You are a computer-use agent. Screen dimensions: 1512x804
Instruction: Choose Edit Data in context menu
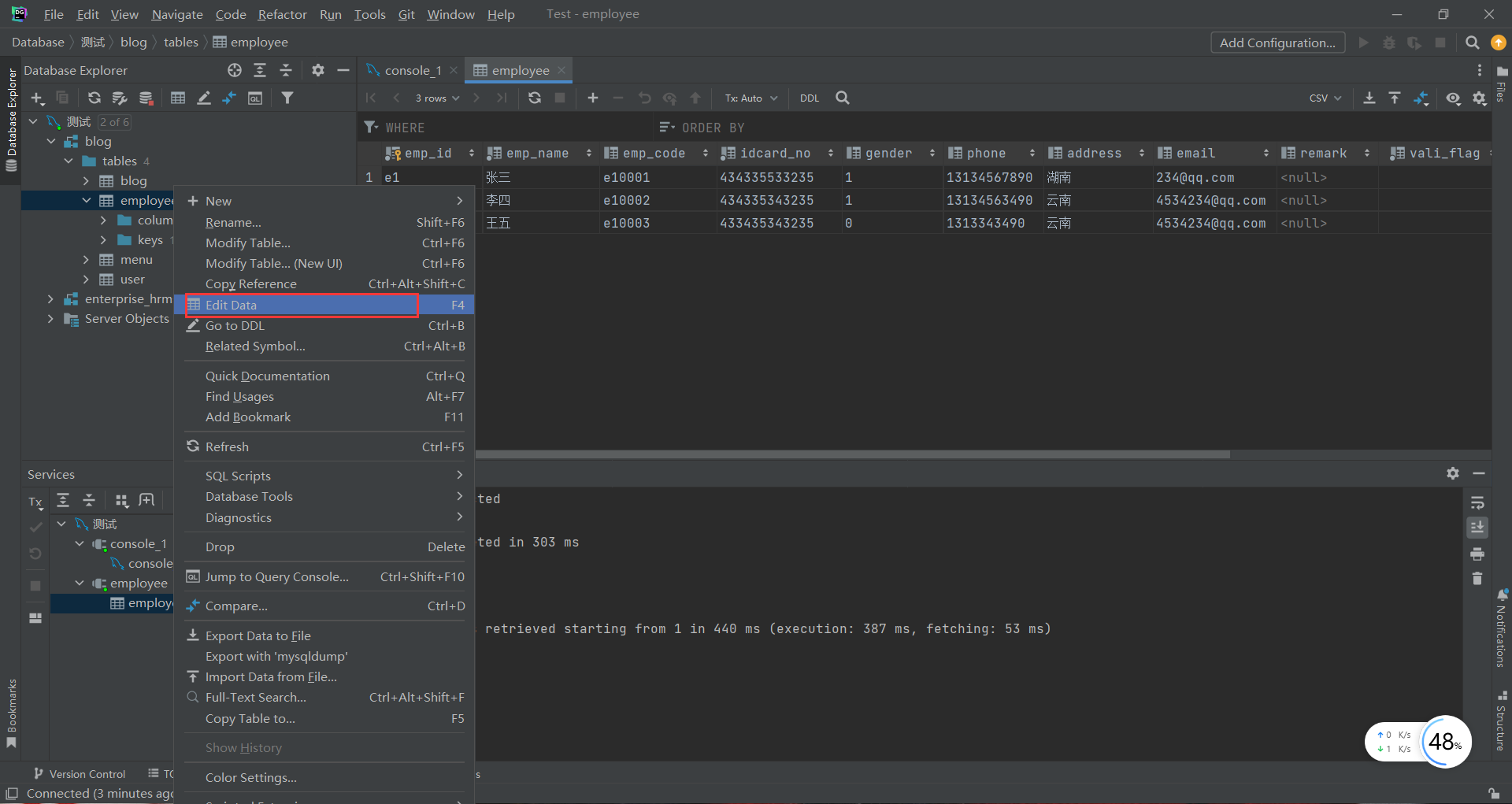point(326,305)
